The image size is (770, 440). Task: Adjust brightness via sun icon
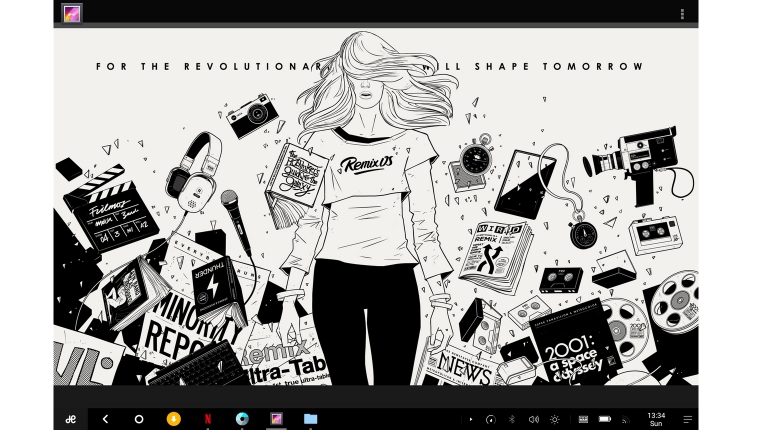[x=555, y=419]
